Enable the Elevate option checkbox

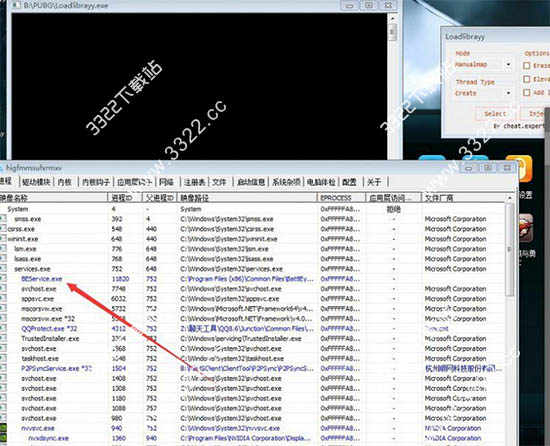(x=526, y=79)
